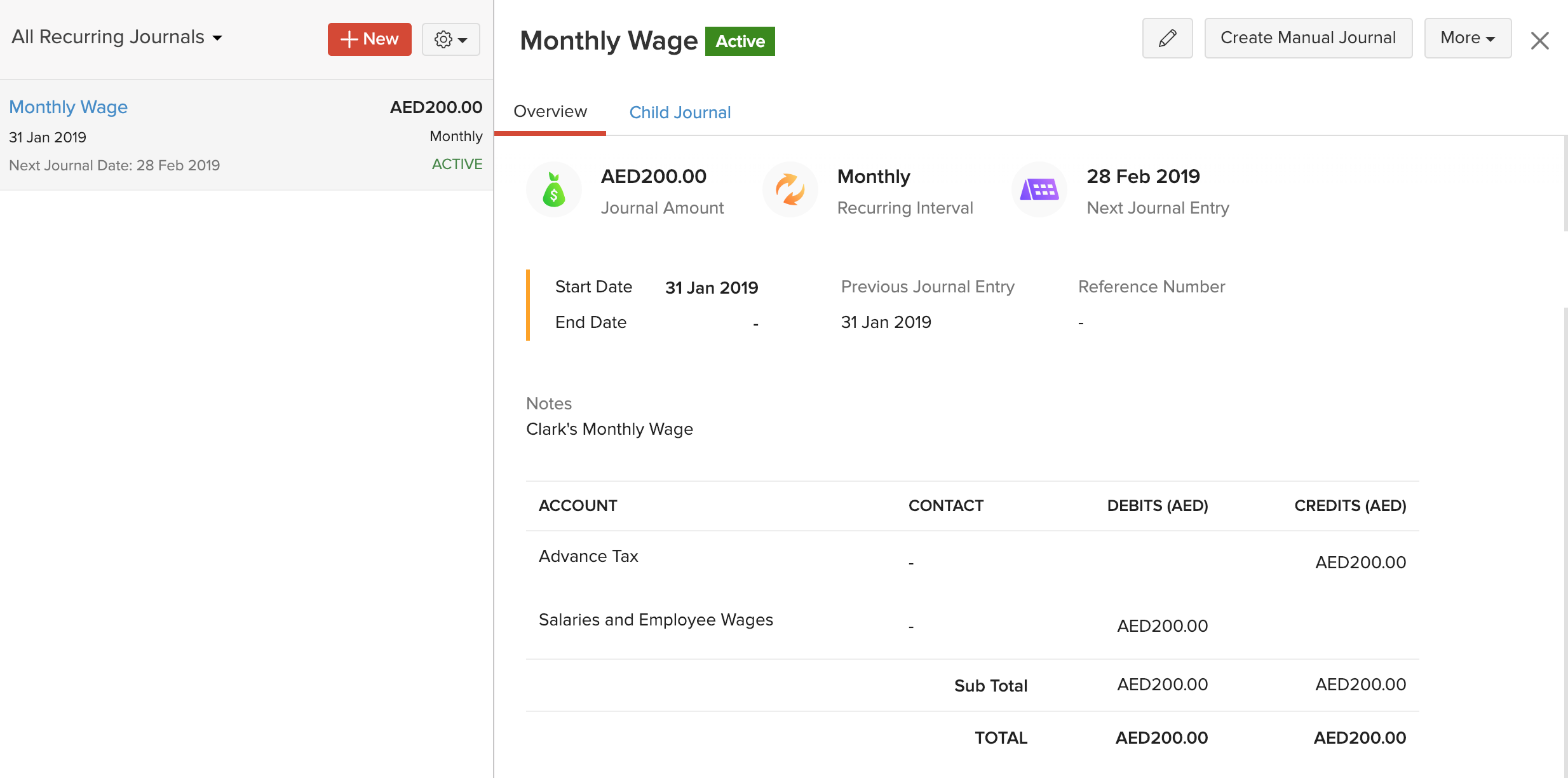Close the Monthly Wage detail panel
This screenshot has height=778, width=1568.
click(x=1539, y=41)
